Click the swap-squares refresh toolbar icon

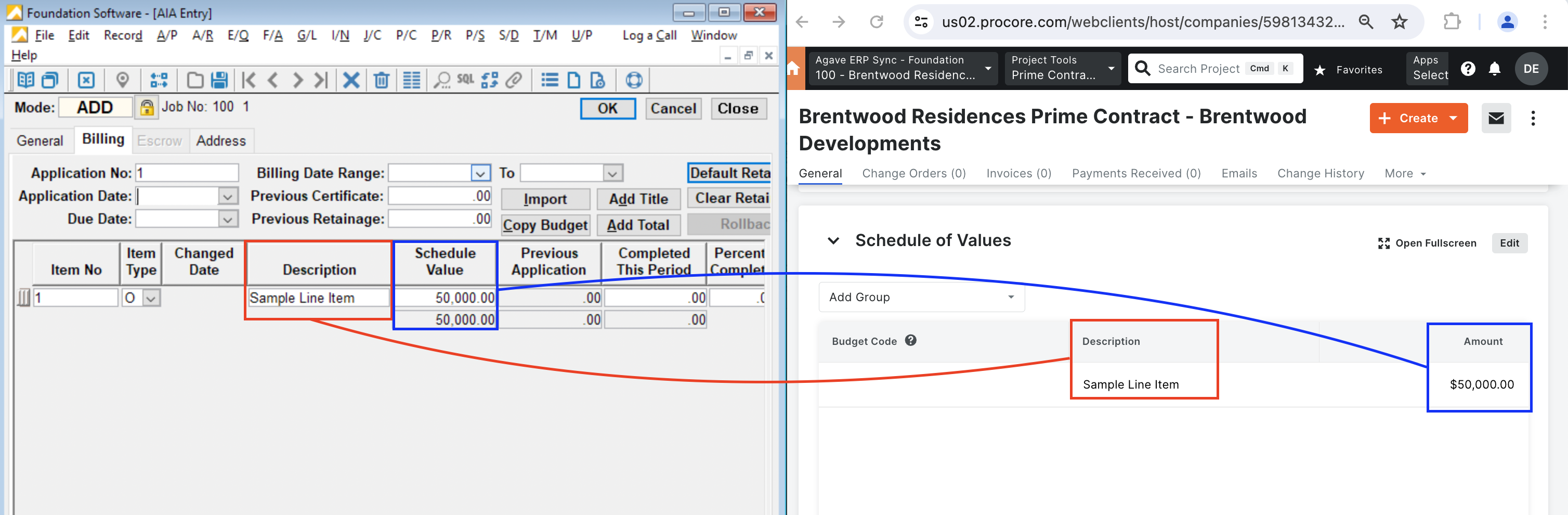(x=489, y=80)
